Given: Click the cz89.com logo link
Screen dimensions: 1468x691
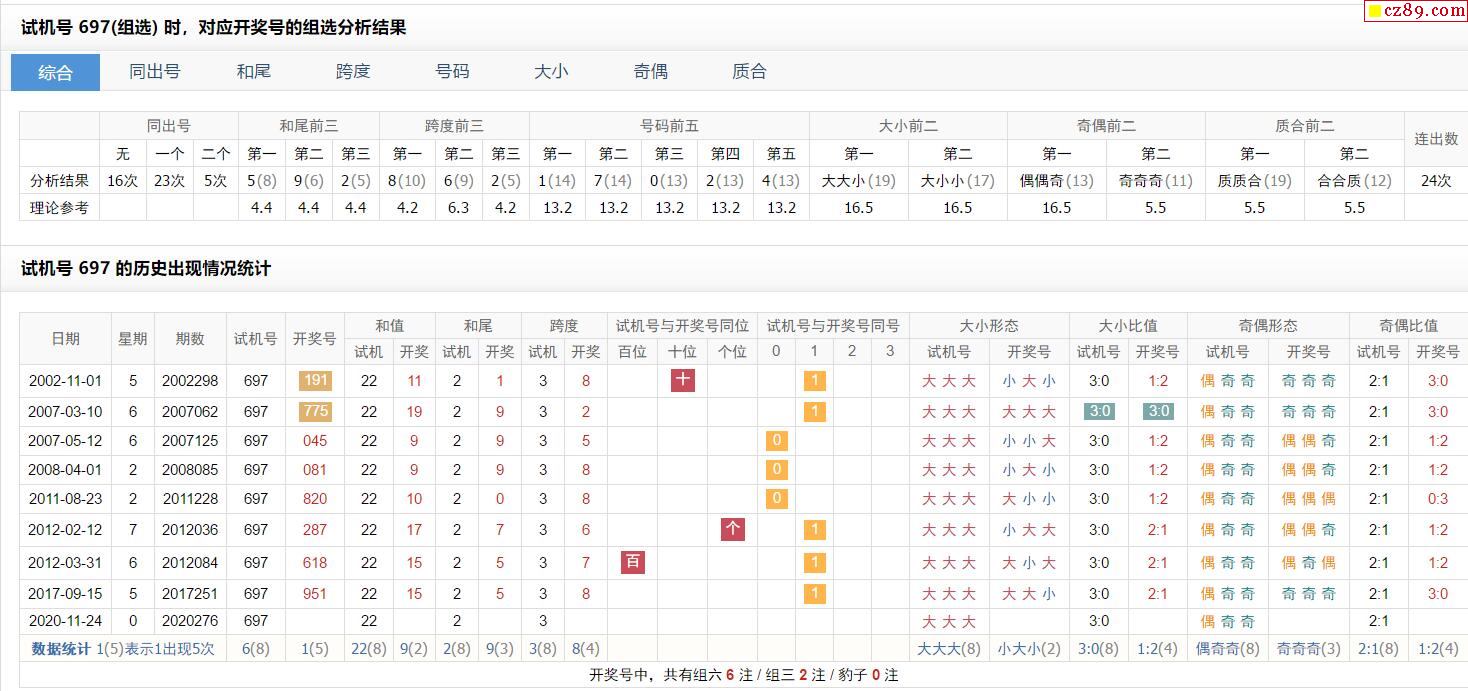Looking at the screenshot, I should point(1416,10).
